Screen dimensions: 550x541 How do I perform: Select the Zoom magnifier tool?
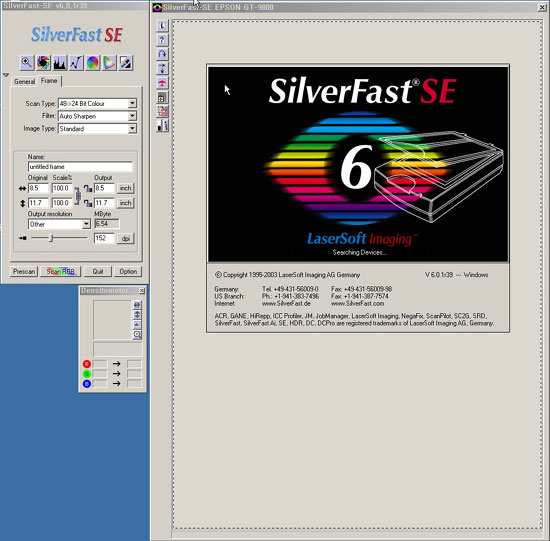click(27, 63)
